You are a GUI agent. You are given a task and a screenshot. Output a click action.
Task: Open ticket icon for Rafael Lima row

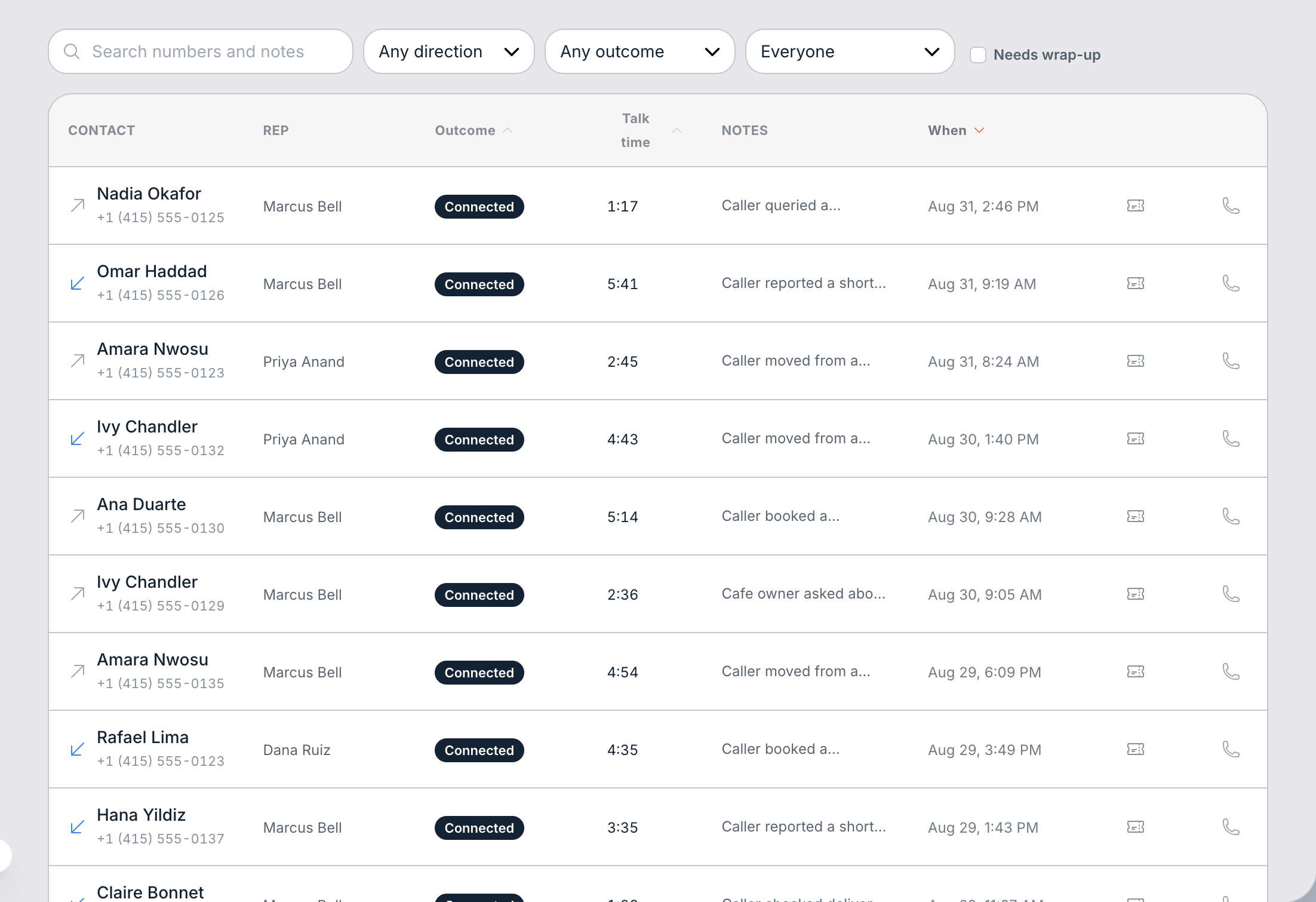click(1135, 749)
